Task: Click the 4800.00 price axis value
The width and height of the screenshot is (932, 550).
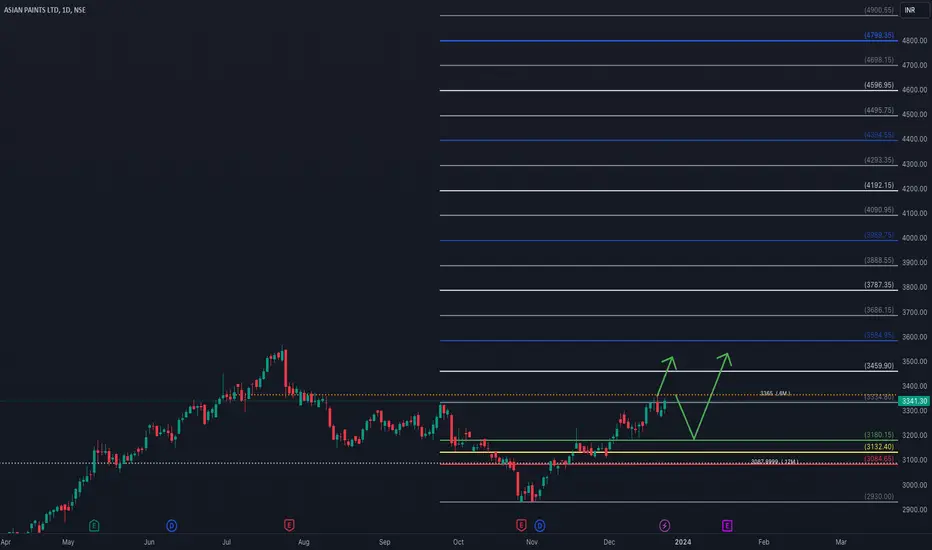Action: pos(914,41)
